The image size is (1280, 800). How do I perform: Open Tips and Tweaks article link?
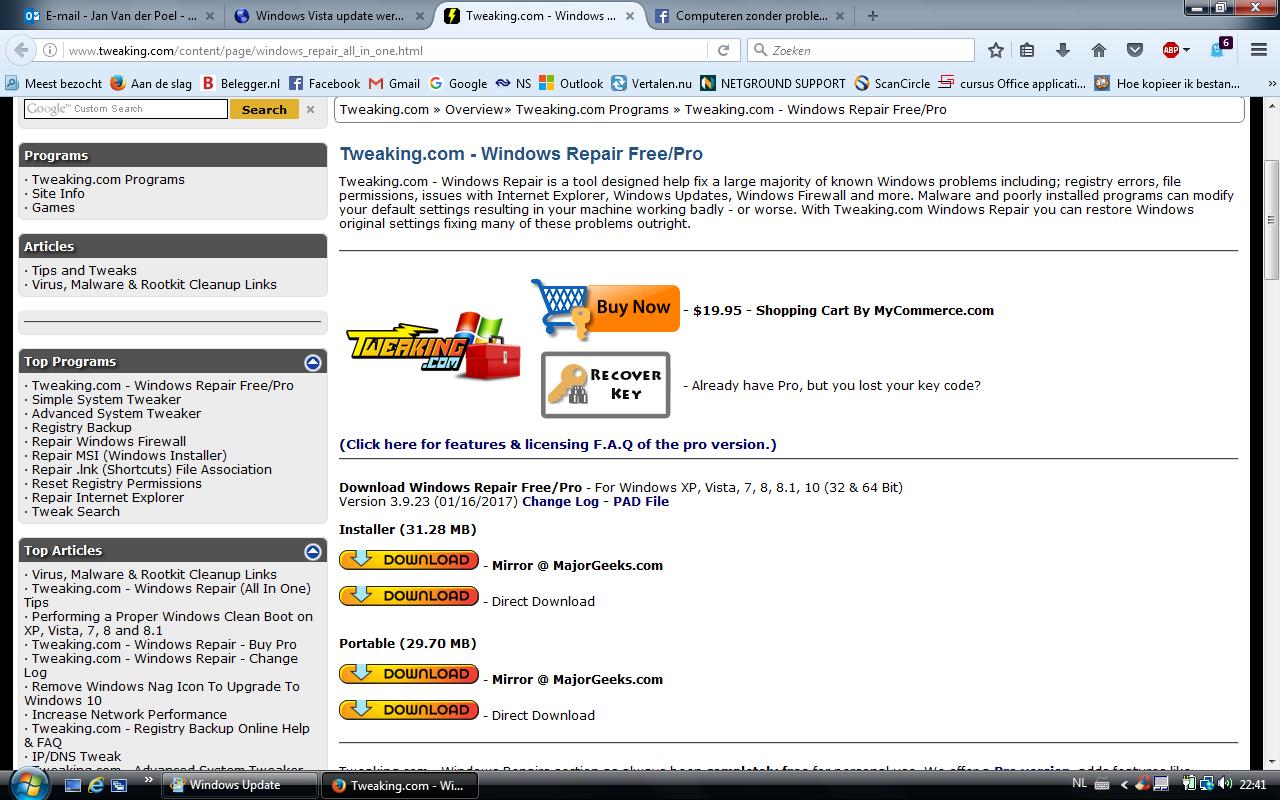click(x=84, y=270)
